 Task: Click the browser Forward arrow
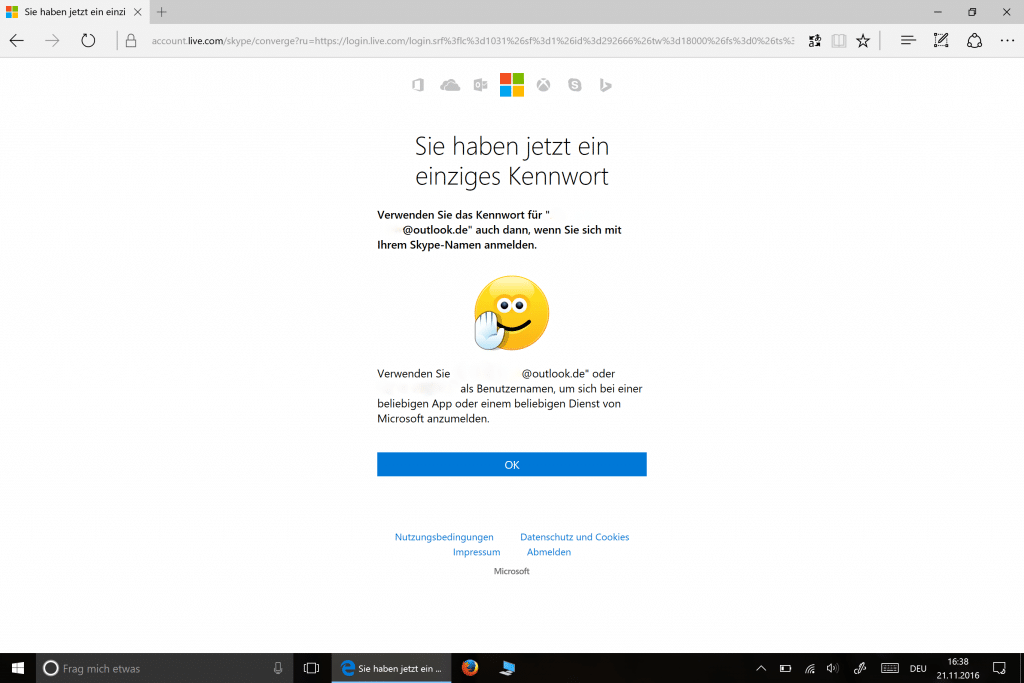point(52,40)
